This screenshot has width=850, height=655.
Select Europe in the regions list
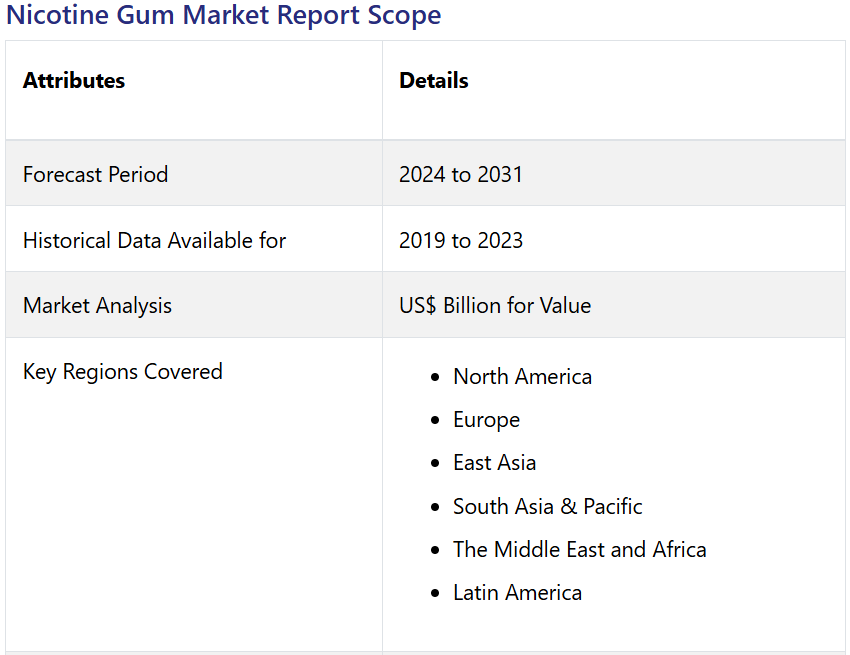click(x=486, y=420)
